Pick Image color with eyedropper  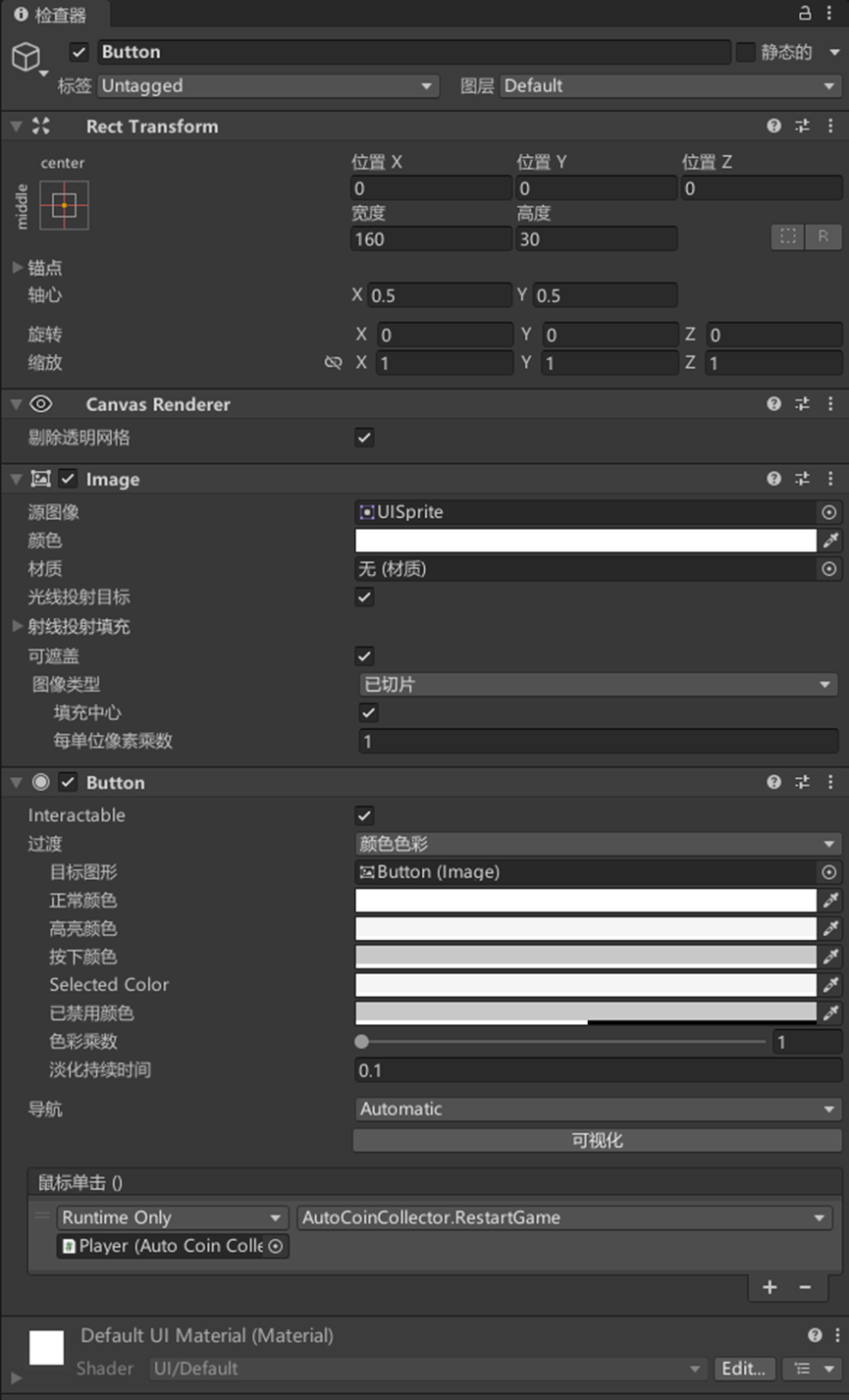click(x=830, y=540)
